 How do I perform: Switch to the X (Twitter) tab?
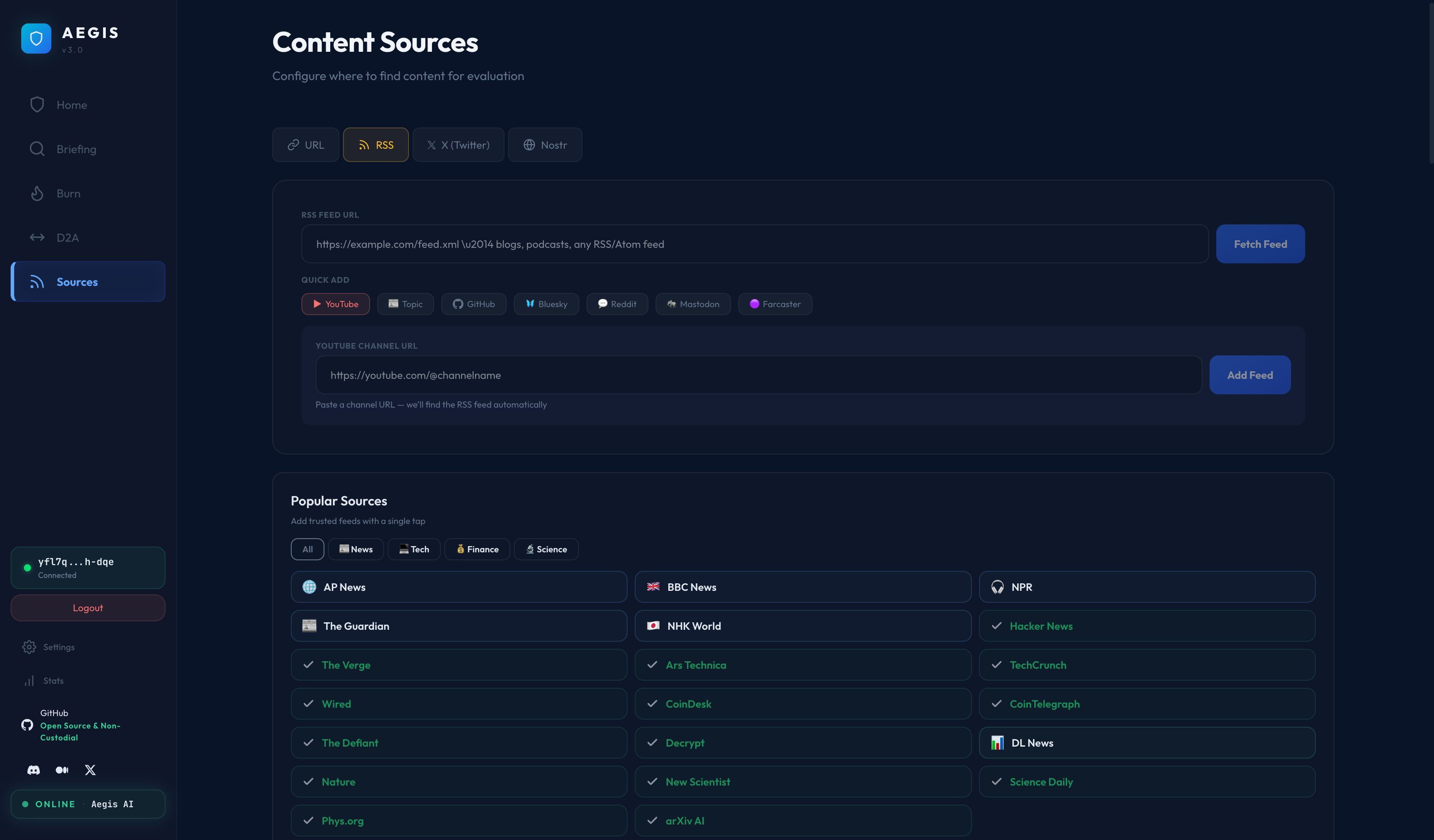point(458,145)
